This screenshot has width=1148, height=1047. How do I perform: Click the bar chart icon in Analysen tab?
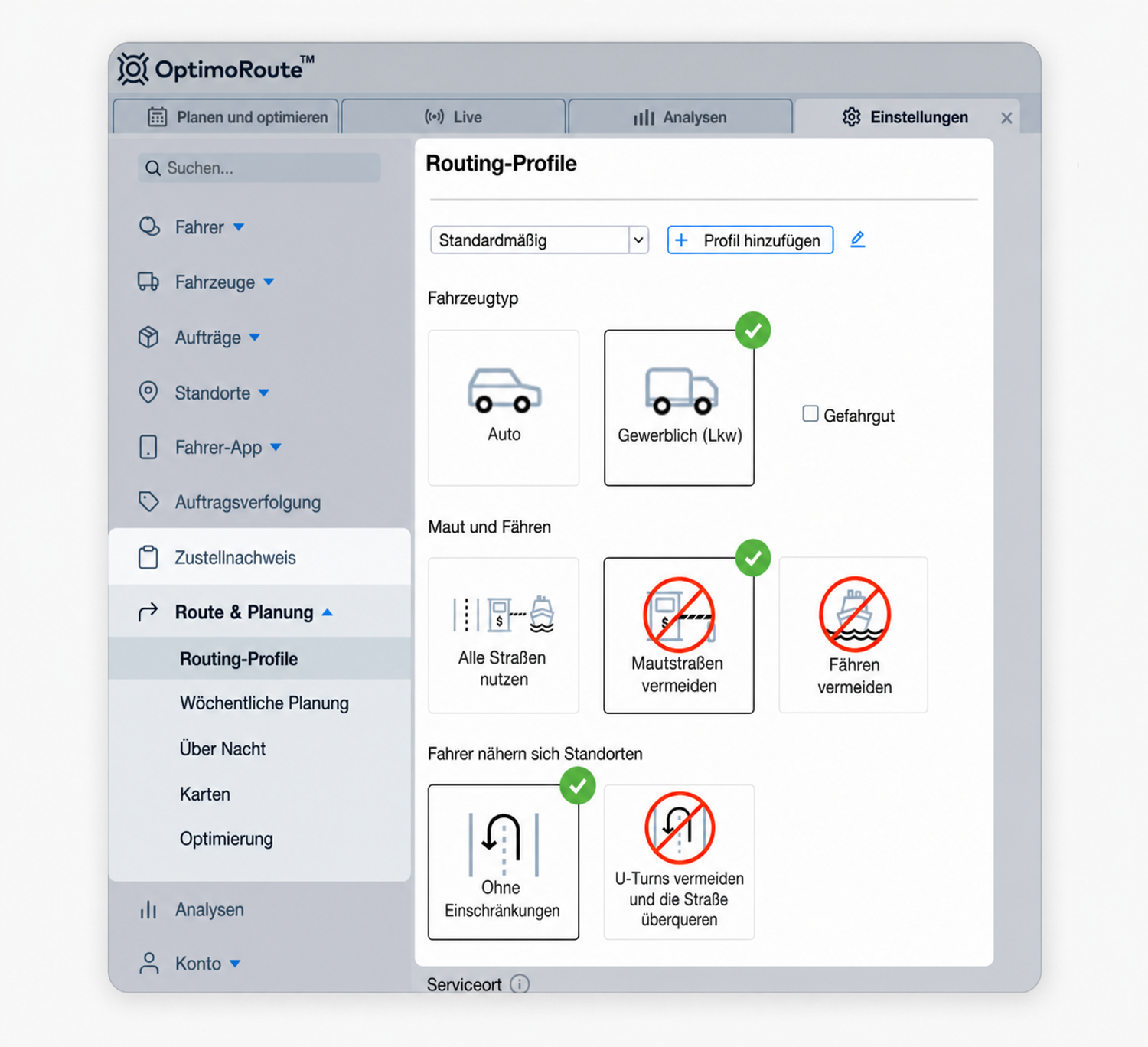click(x=644, y=117)
